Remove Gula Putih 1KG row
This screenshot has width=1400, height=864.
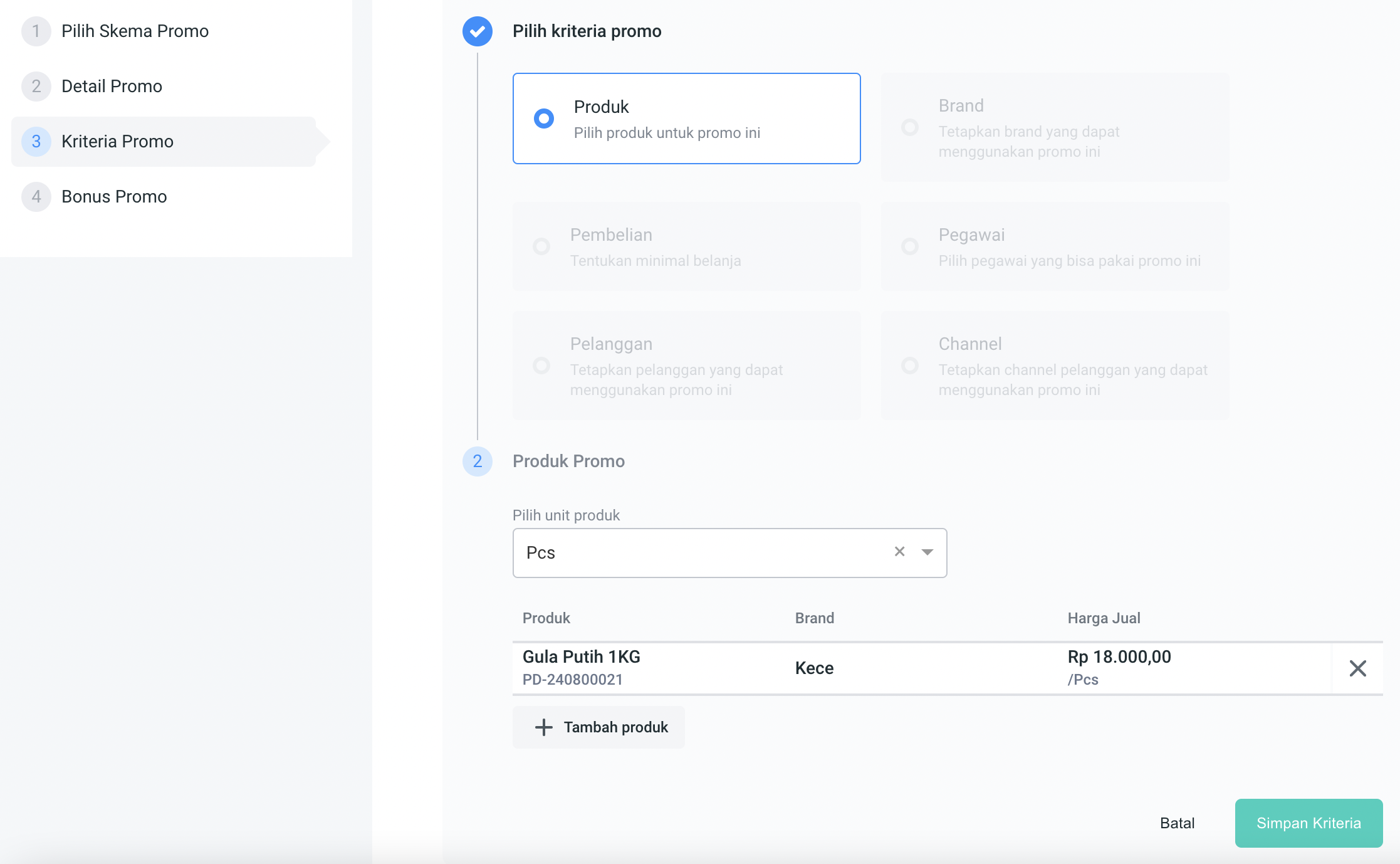tap(1357, 668)
